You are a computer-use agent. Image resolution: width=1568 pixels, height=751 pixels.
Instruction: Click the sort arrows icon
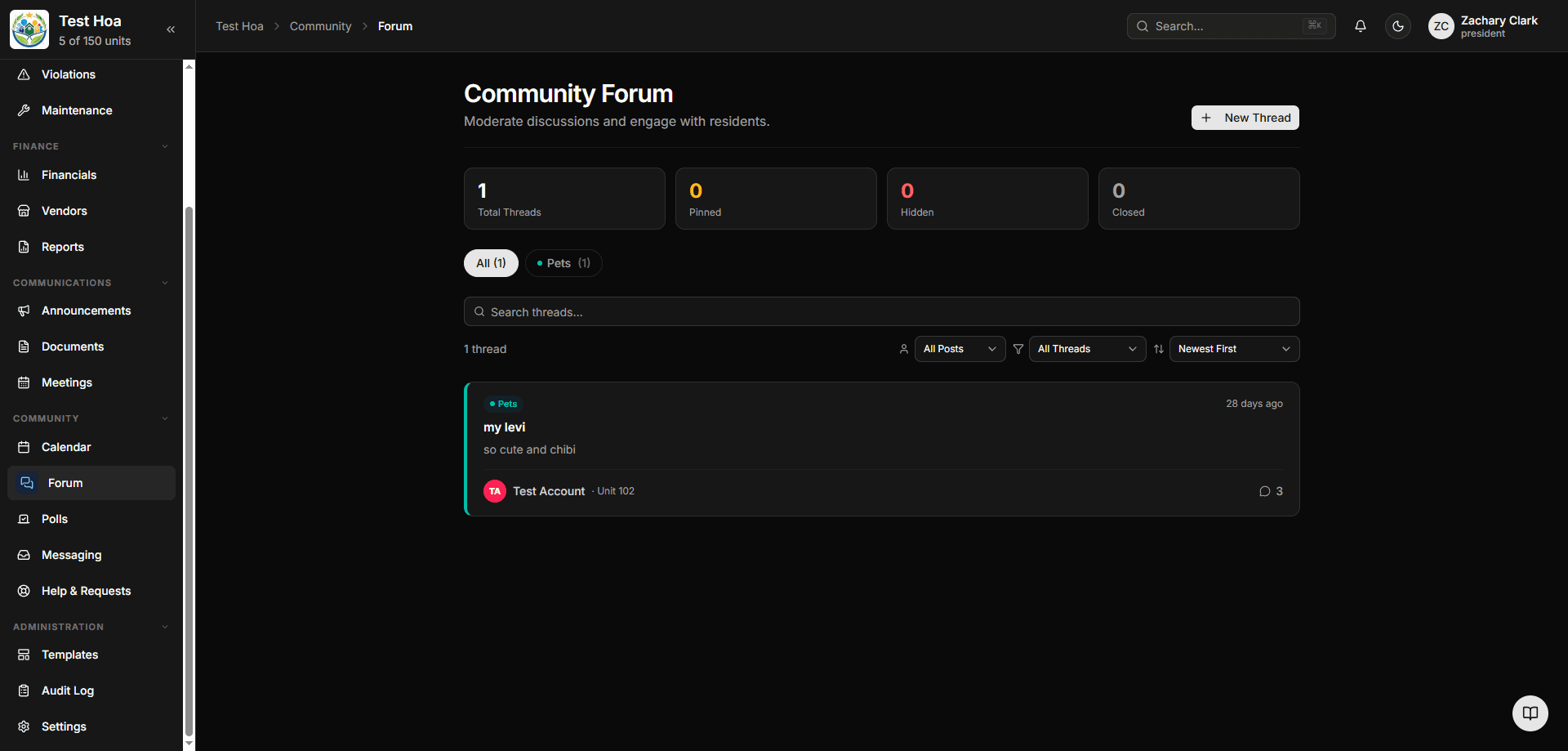[x=1159, y=349]
